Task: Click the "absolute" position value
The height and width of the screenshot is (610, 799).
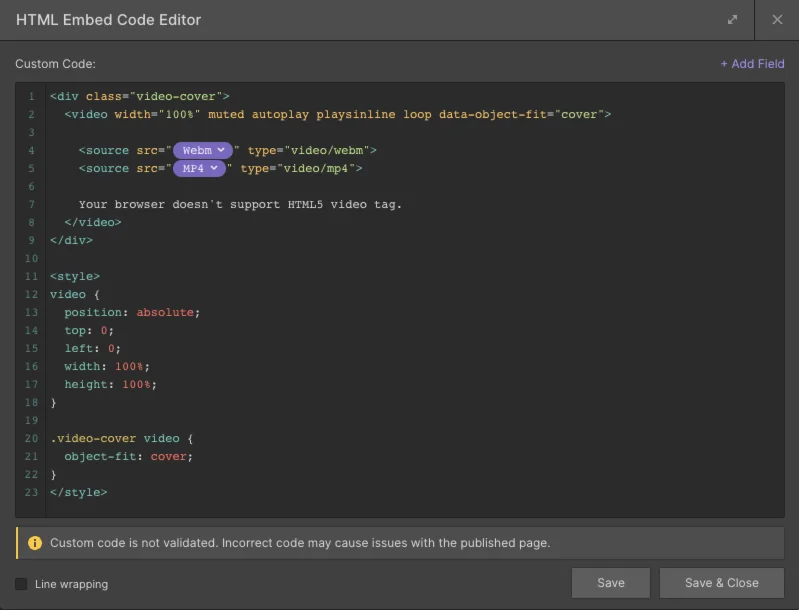Action: point(166,312)
